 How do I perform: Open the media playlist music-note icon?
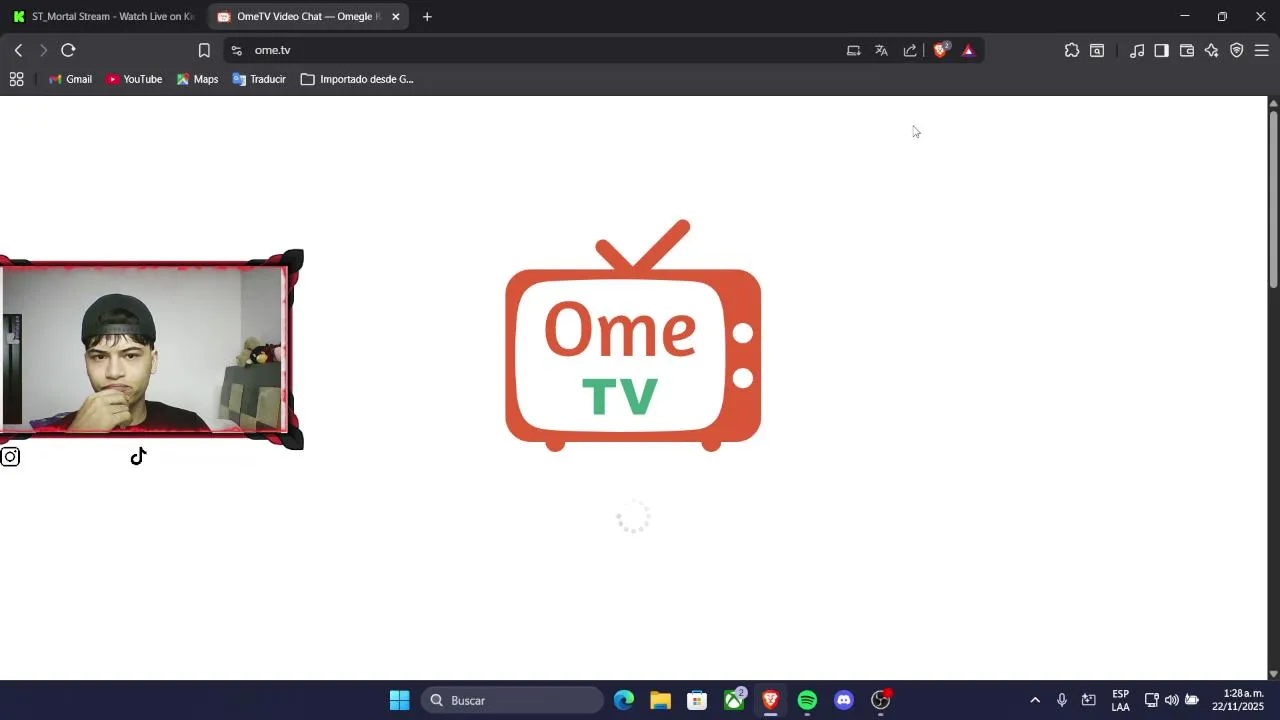click(x=1137, y=50)
